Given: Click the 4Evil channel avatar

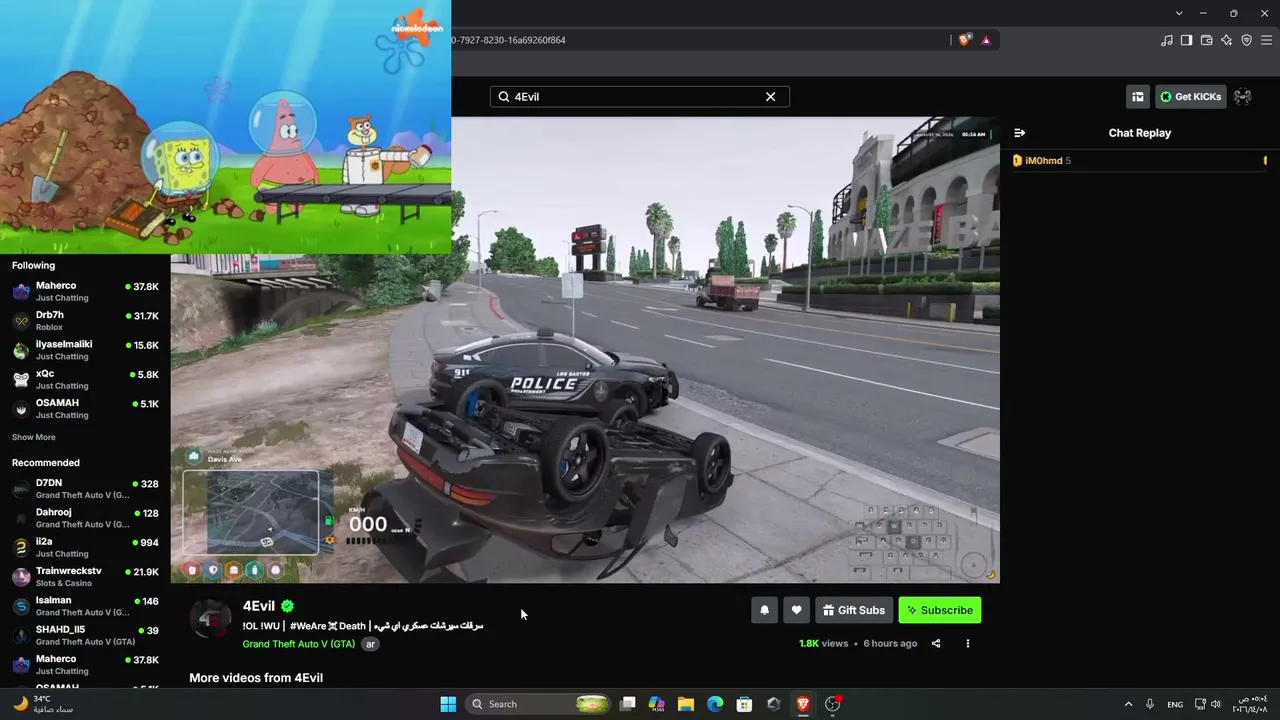Looking at the screenshot, I should (210, 620).
